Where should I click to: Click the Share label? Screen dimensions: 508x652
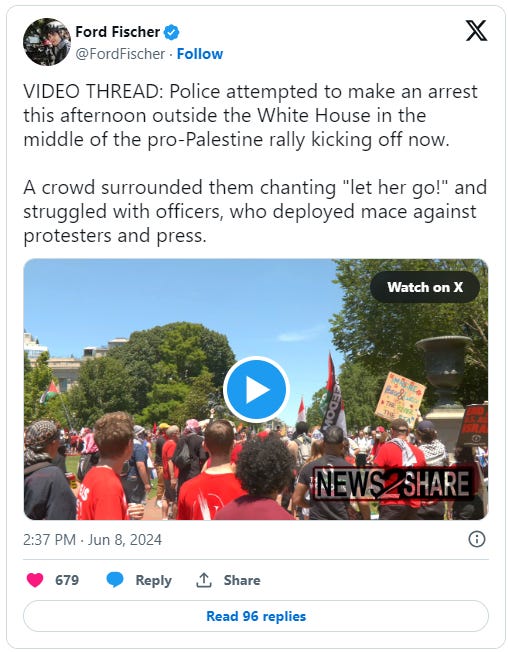[242, 580]
